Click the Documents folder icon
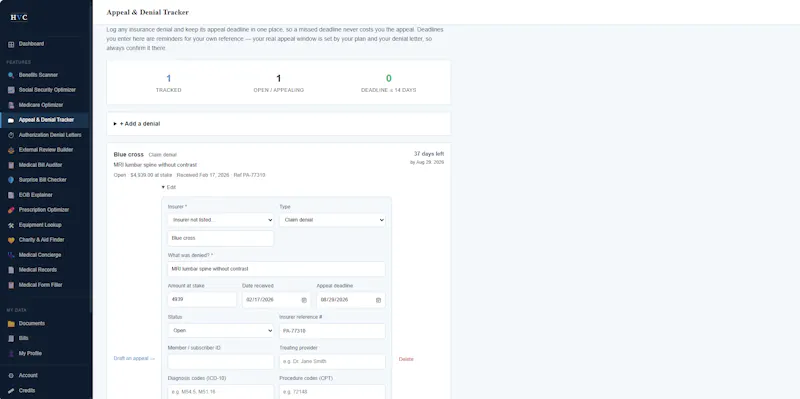Image resolution: width=800 pixels, height=399 pixels. click(x=11, y=323)
